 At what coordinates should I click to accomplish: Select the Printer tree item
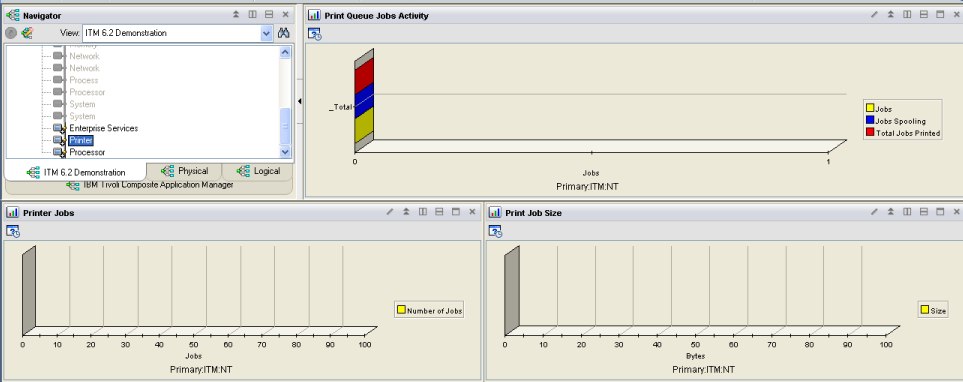(80, 141)
